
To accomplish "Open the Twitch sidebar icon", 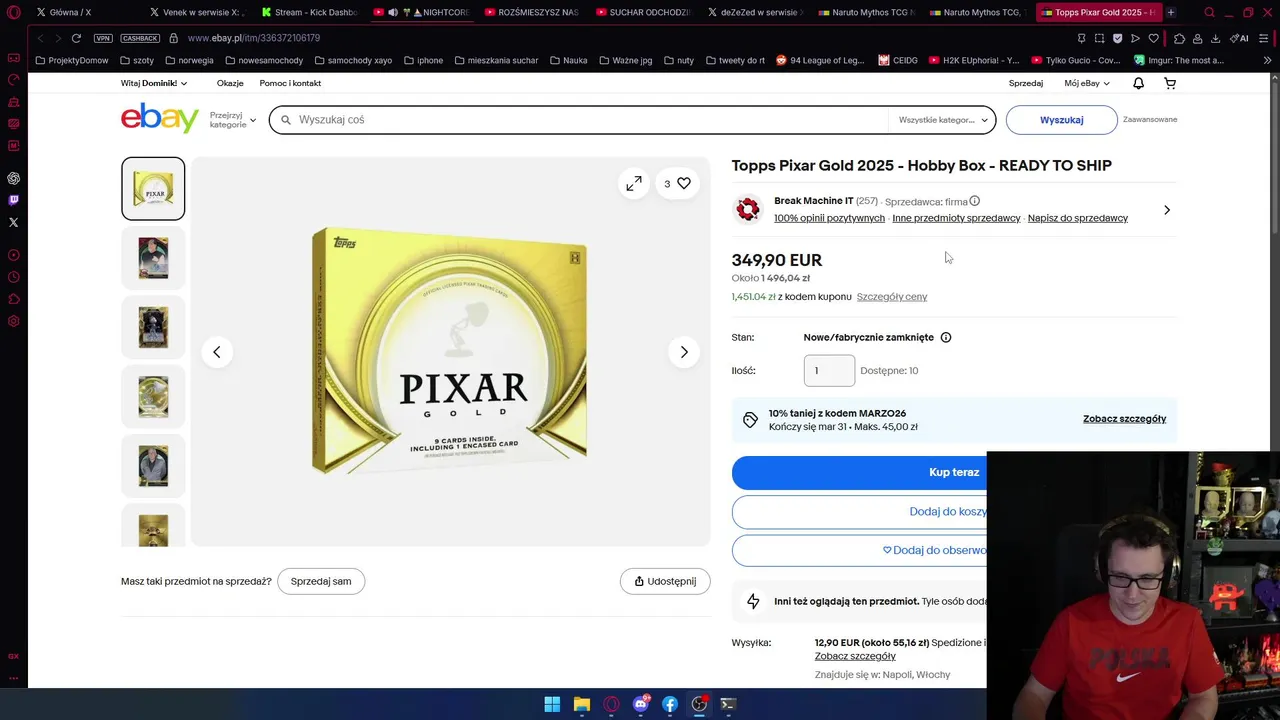I will click(13, 200).
